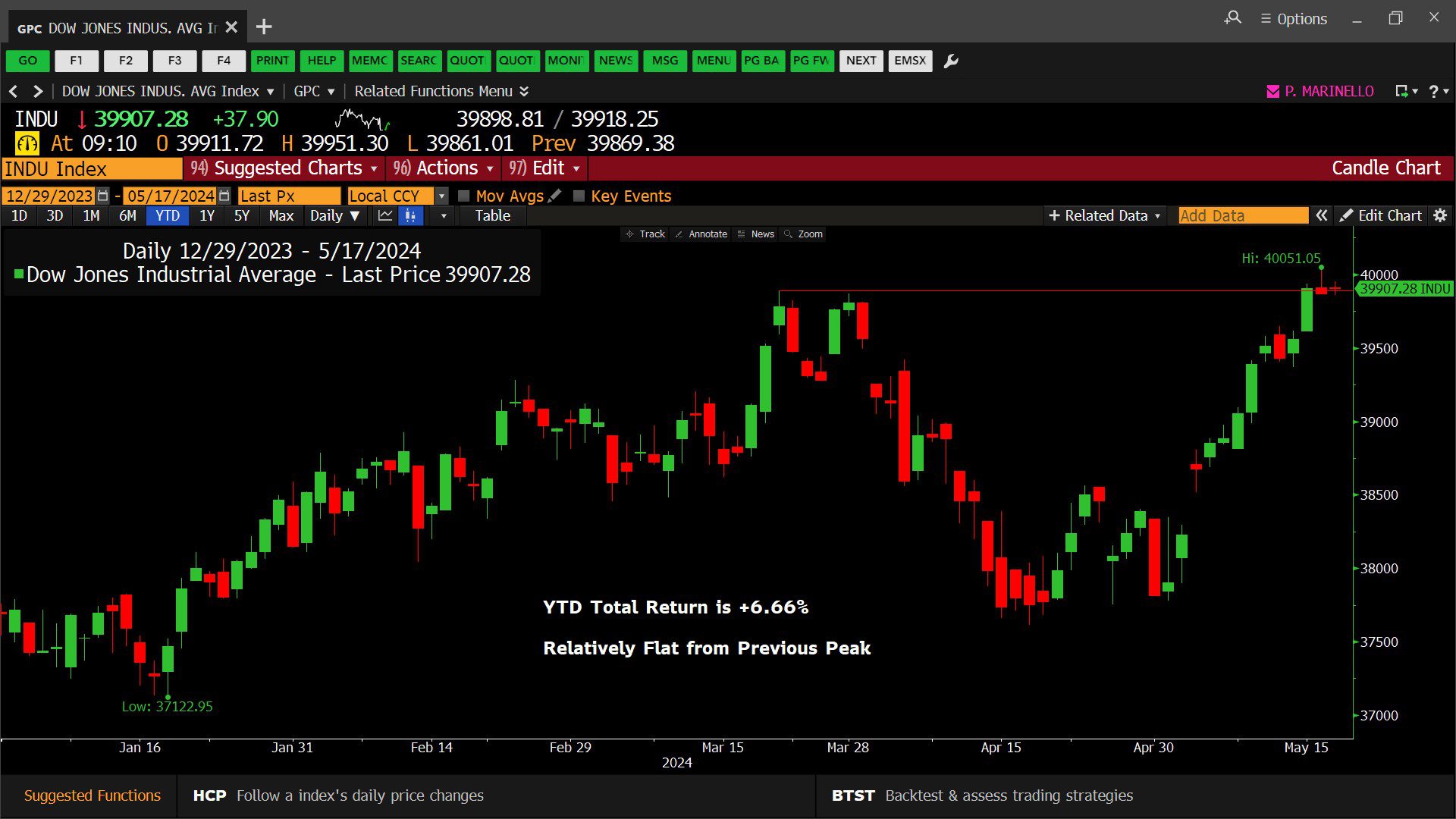Click the pencil icon next to Mov Avgs
Screen dimensions: 1456x819
[x=554, y=196]
